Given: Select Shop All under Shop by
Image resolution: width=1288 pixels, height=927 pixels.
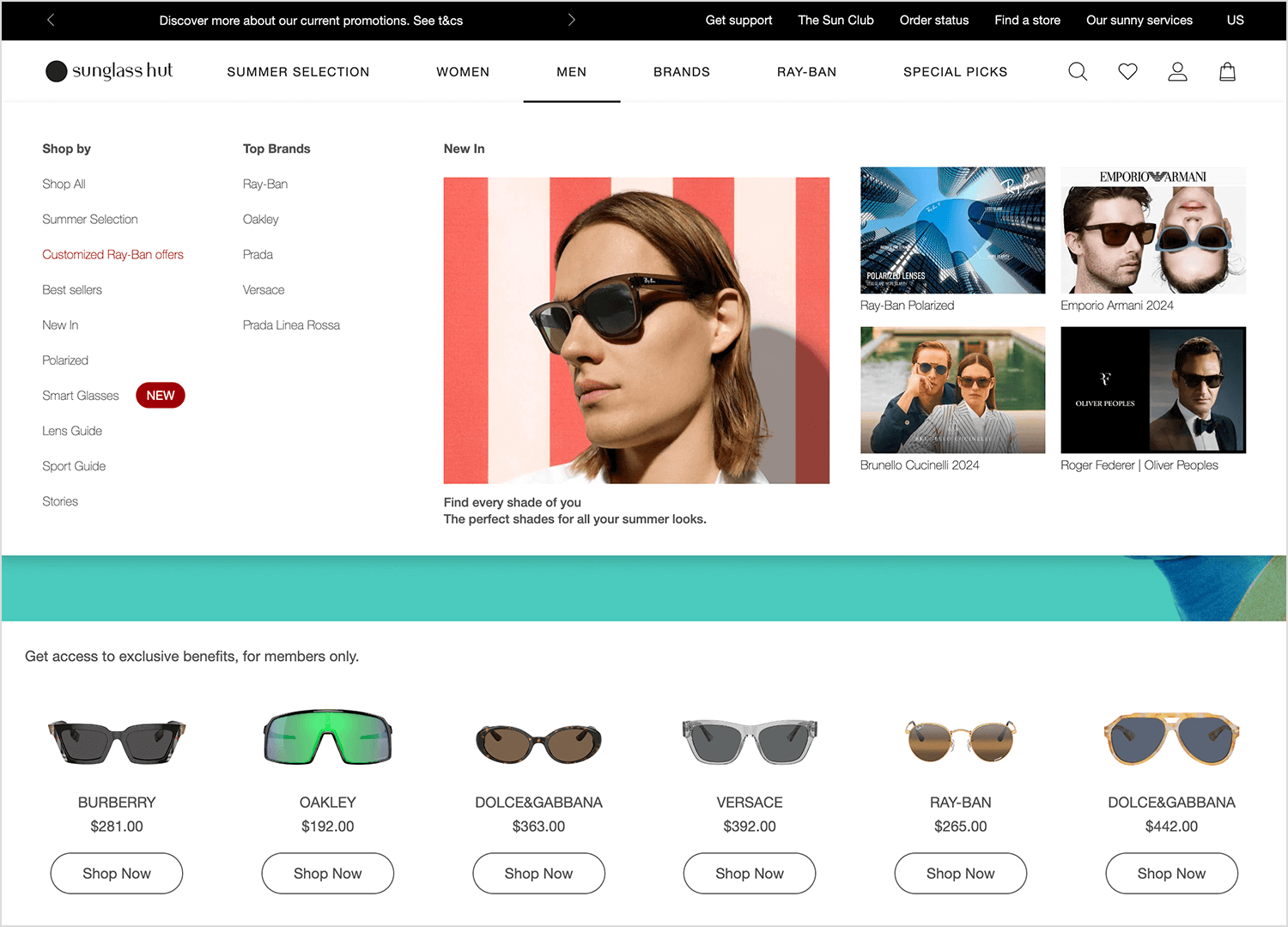Looking at the screenshot, I should pos(64,184).
